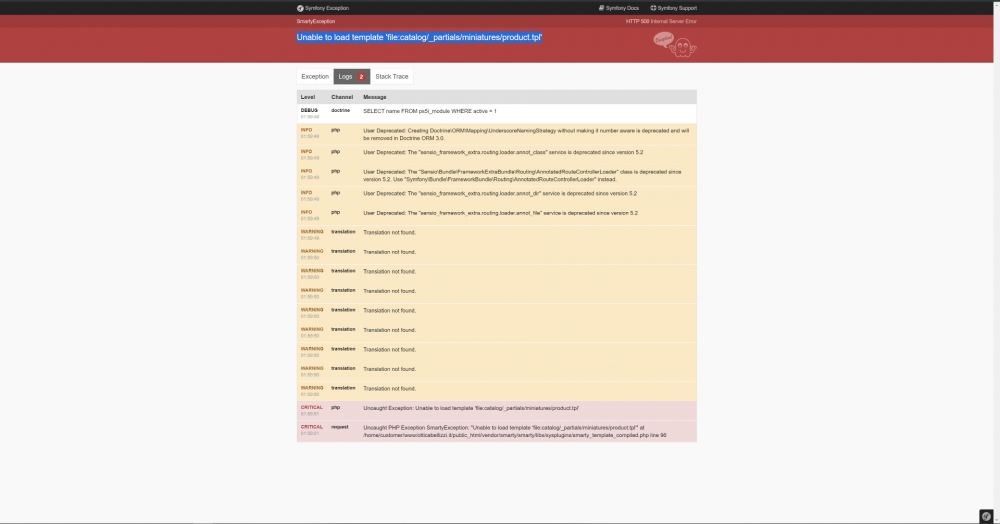Click the AnnotatedRouteControllerLoader deprecation message

coord(522,175)
